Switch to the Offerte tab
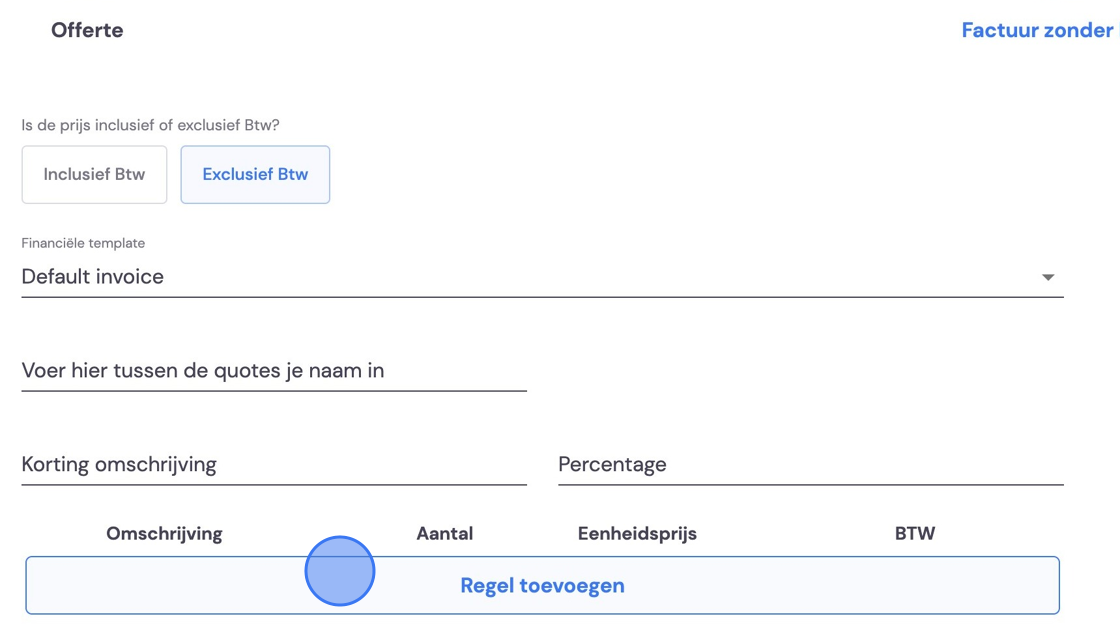1120x627 pixels. 87,30
